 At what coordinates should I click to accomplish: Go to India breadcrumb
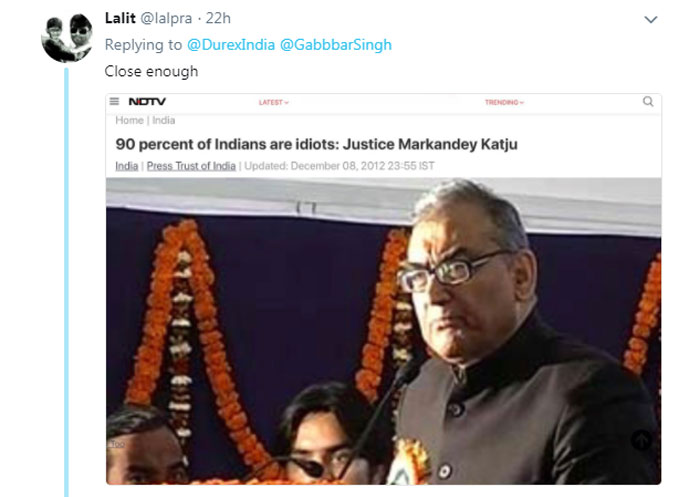click(x=163, y=120)
